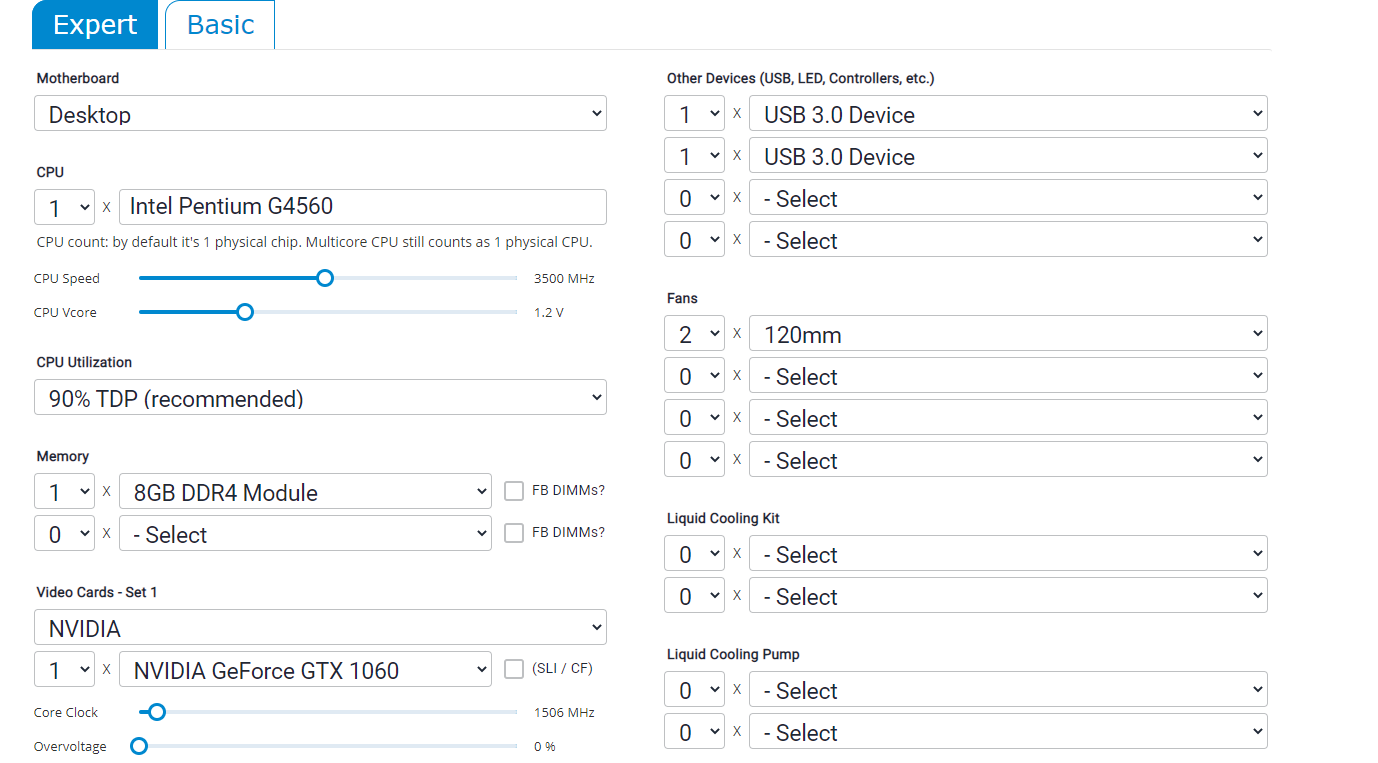Image resolution: width=1378 pixels, height=763 pixels.
Task: Check FB DIMMs box on second memory row
Action: point(514,533)
